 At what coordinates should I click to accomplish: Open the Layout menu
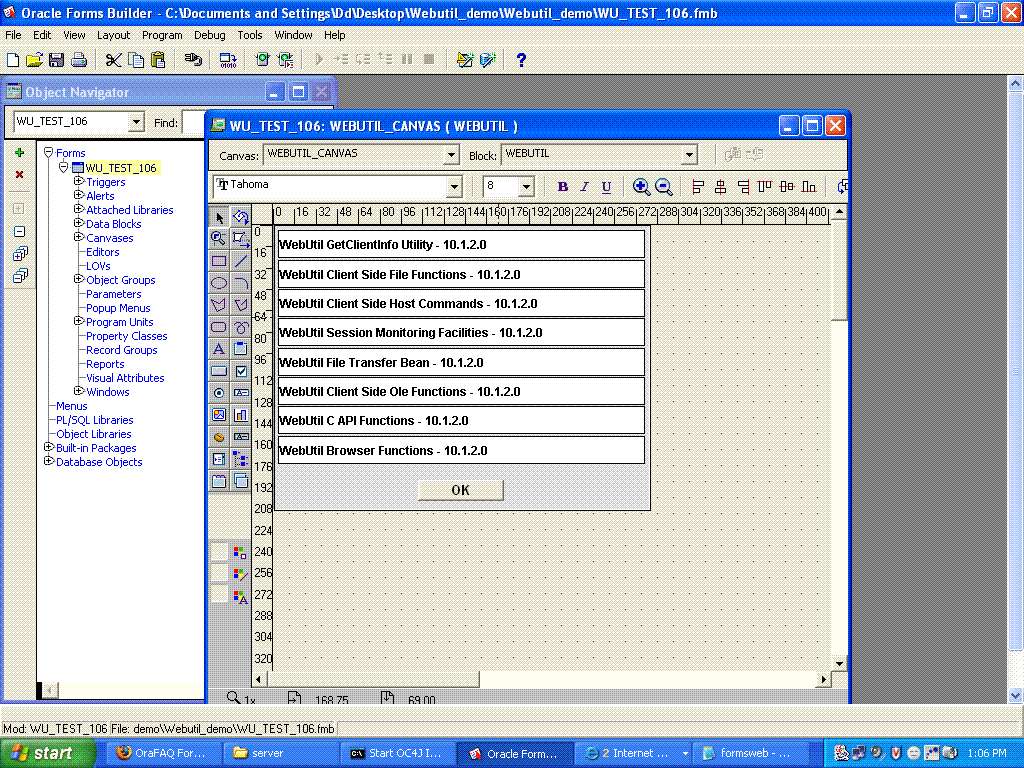tap(114, 35)
